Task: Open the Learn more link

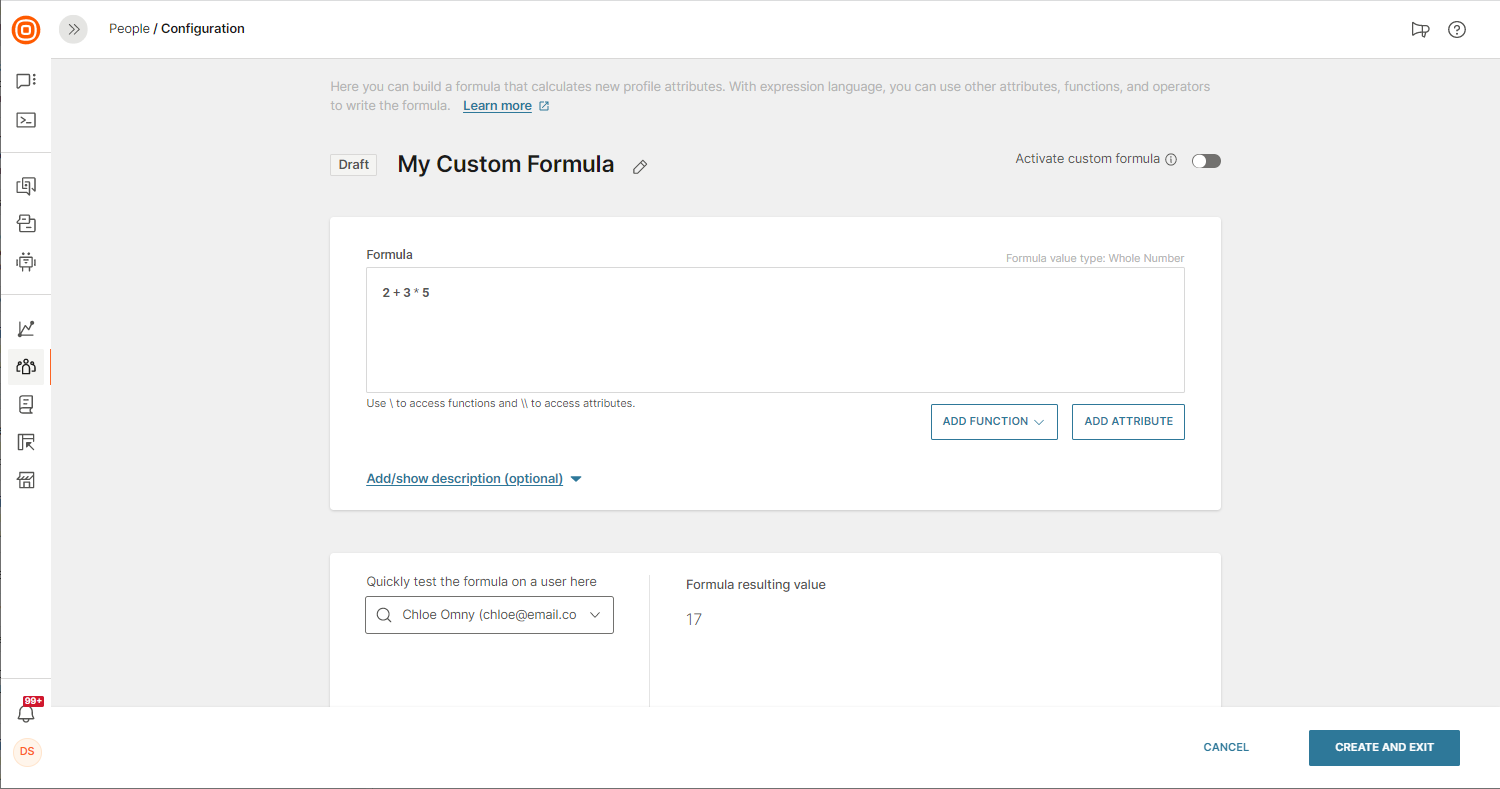Action: (497, 106)
